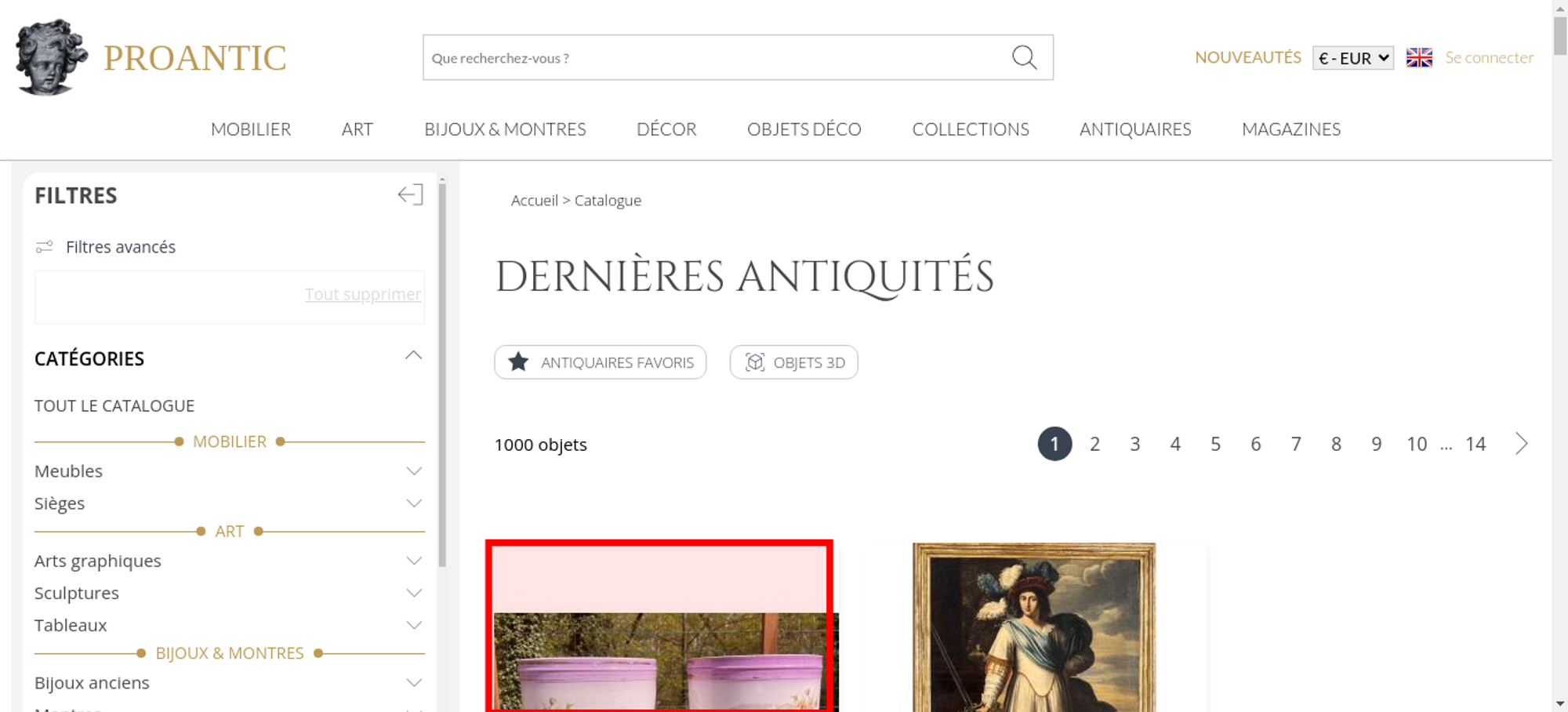Open the EUR currency dropdown
Image resolution: width=1568 pixels, height=712 pixels.
[1352, 58]
